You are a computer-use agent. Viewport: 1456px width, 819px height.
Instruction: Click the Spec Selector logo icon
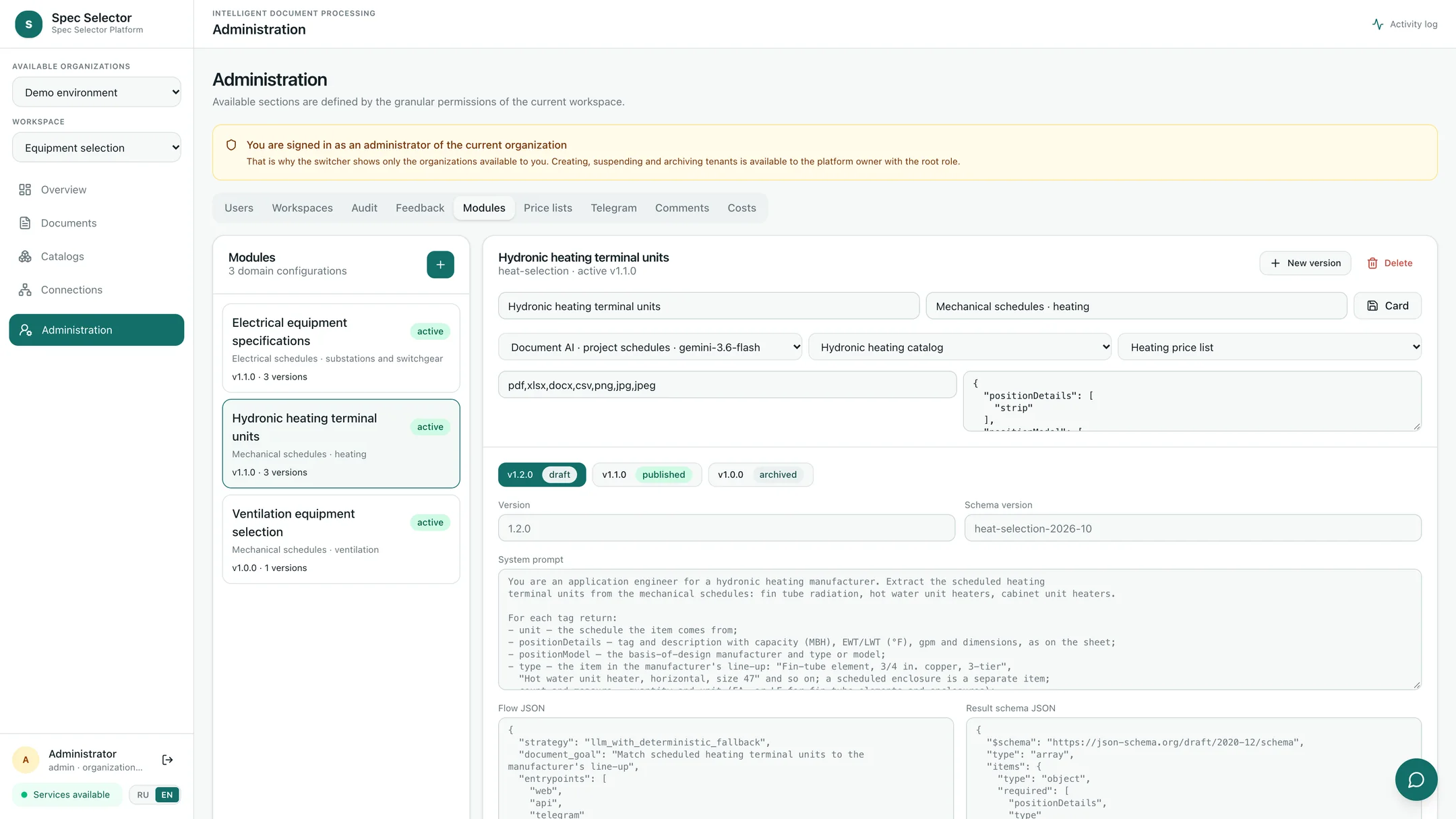point(28,24)
